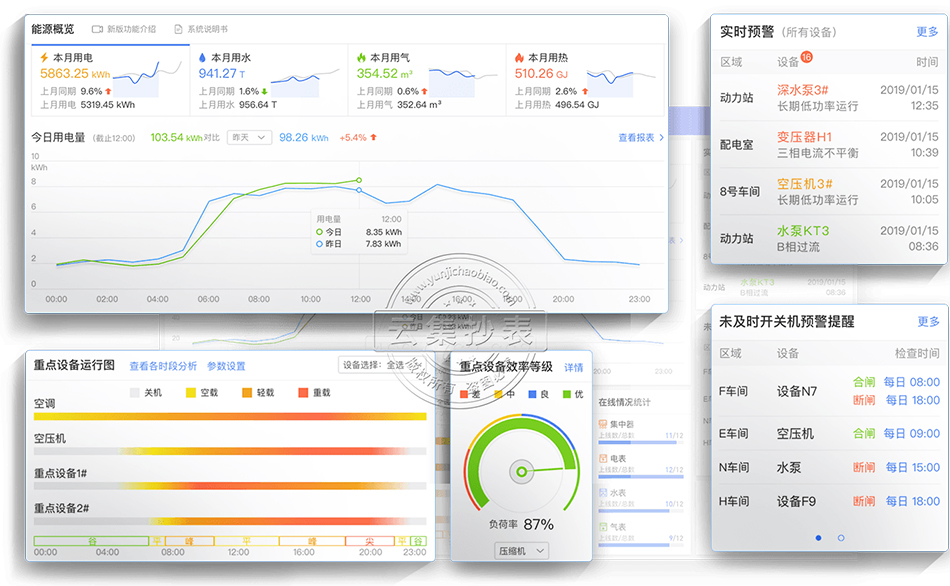Click the 集中器 icon in online statistics

pos(602,424)
